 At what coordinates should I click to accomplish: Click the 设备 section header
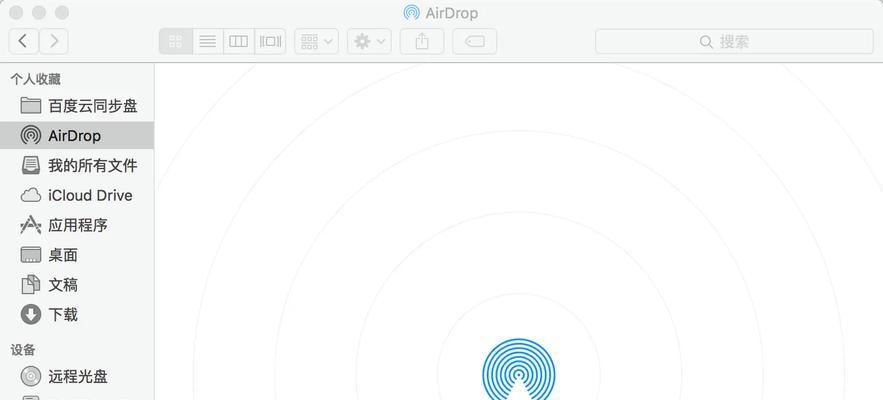[x=23, y=349]
